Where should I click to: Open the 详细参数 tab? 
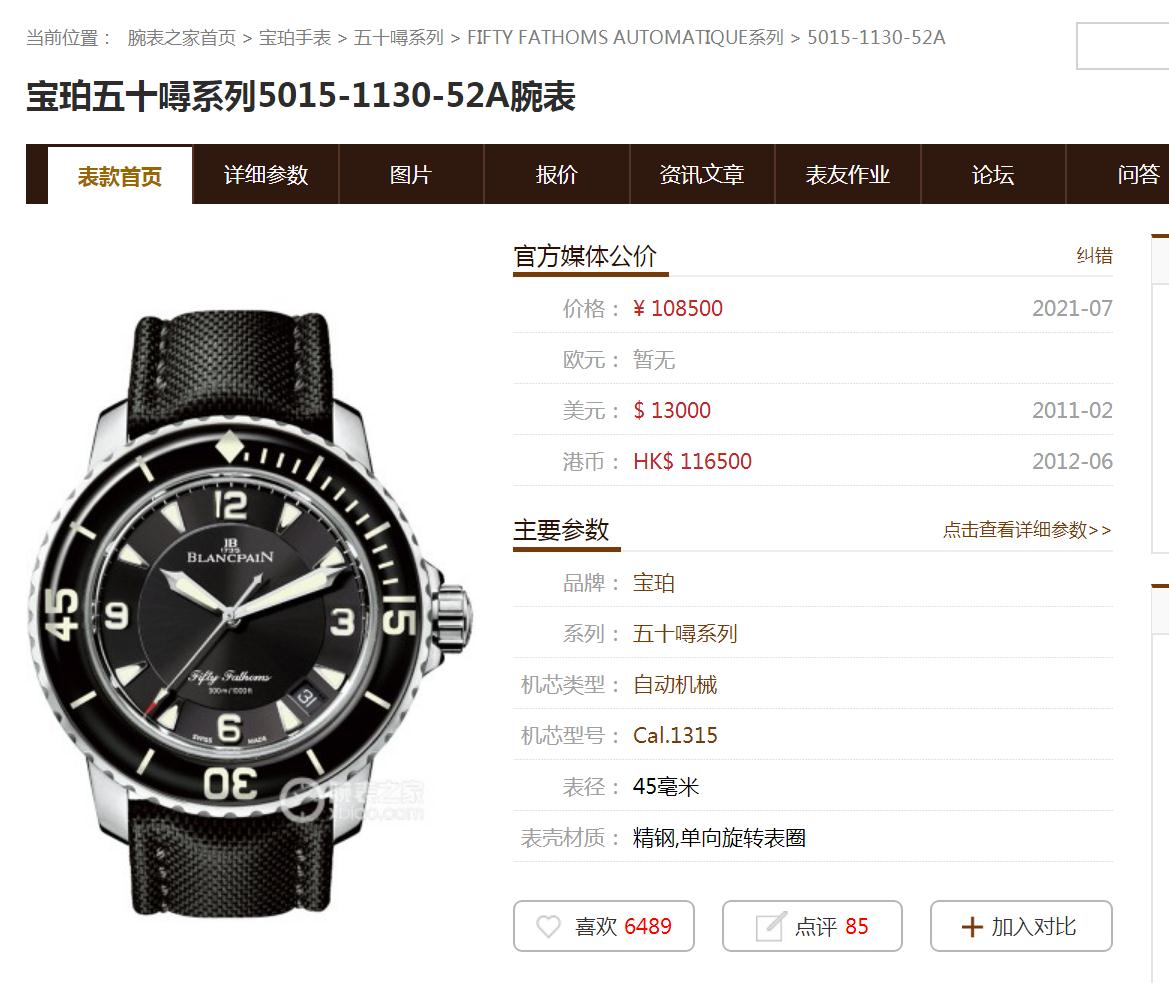pyautogui.click(x=265, y=174)
